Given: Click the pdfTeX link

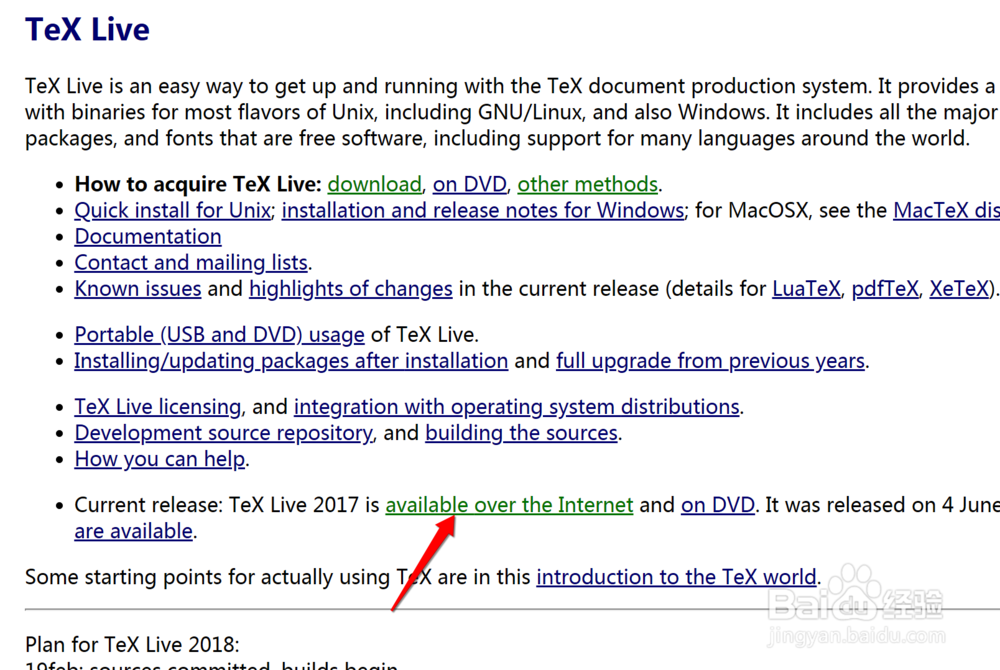Looking at the screenshot, I should 884,288.
